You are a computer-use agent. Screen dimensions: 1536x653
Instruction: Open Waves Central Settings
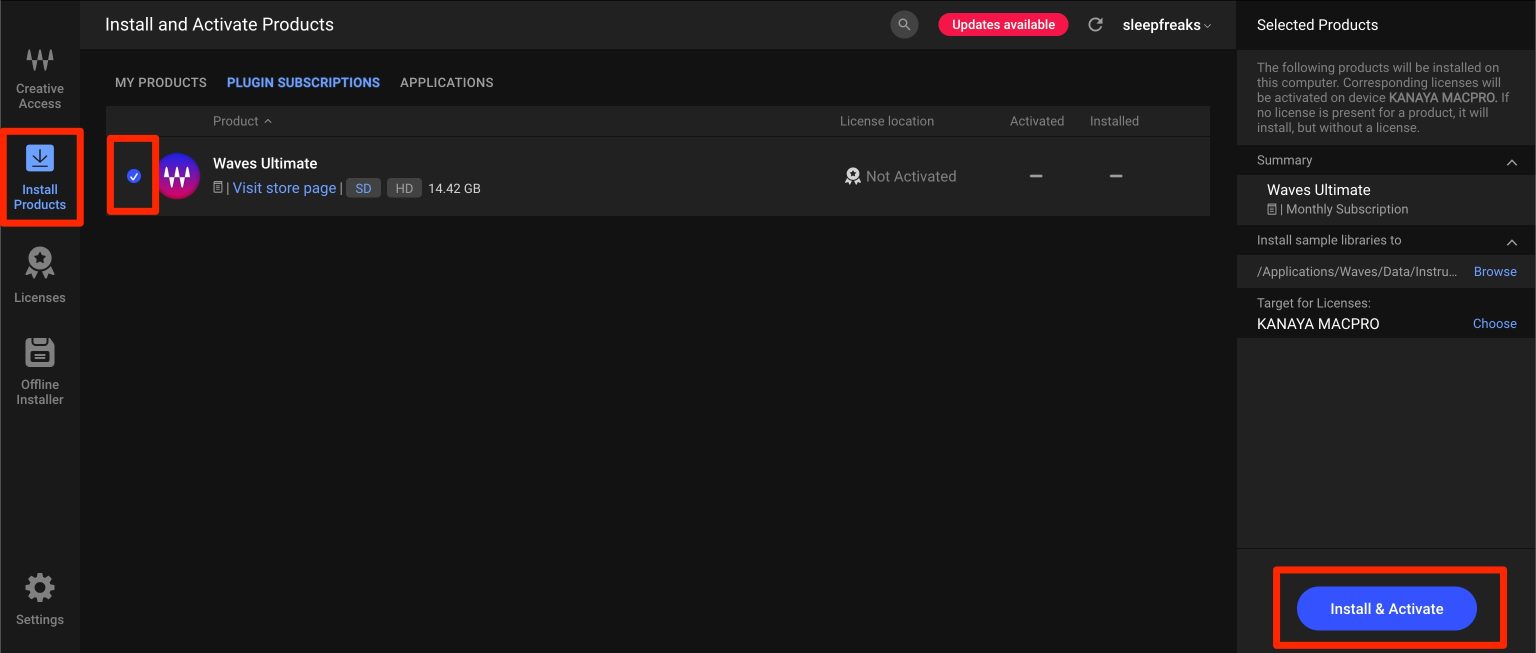tap(39, 598)
